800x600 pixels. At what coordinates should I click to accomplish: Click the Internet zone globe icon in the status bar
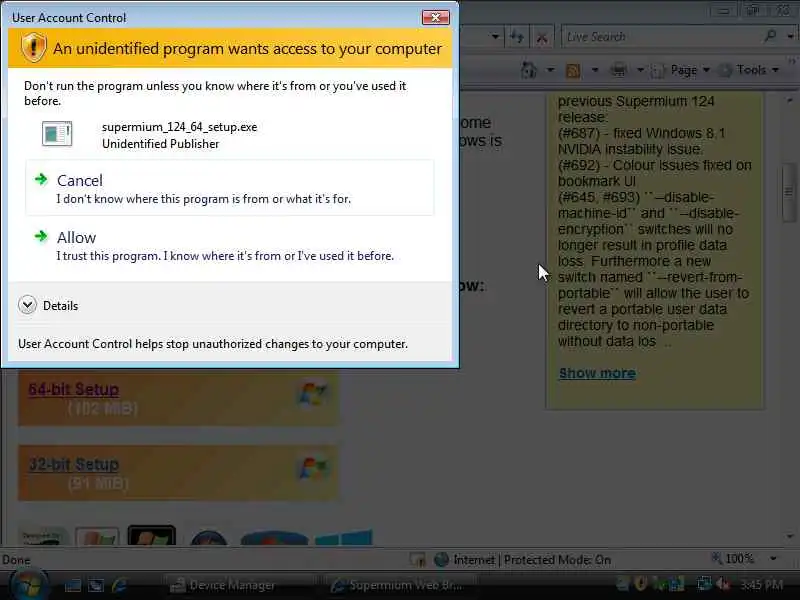coord(441,560)
